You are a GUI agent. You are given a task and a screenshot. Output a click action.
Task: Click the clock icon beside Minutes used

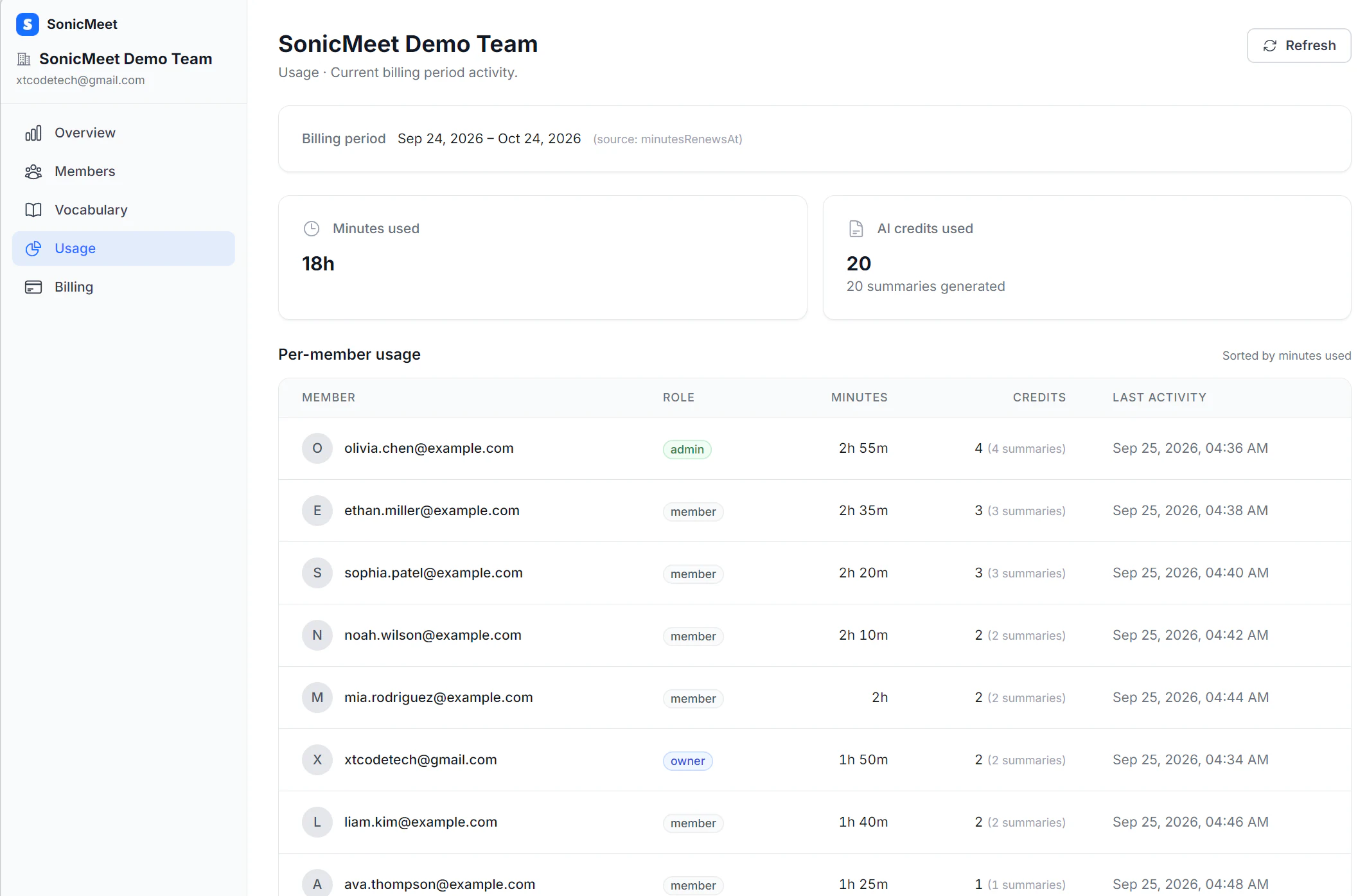[x=312, y=229]
